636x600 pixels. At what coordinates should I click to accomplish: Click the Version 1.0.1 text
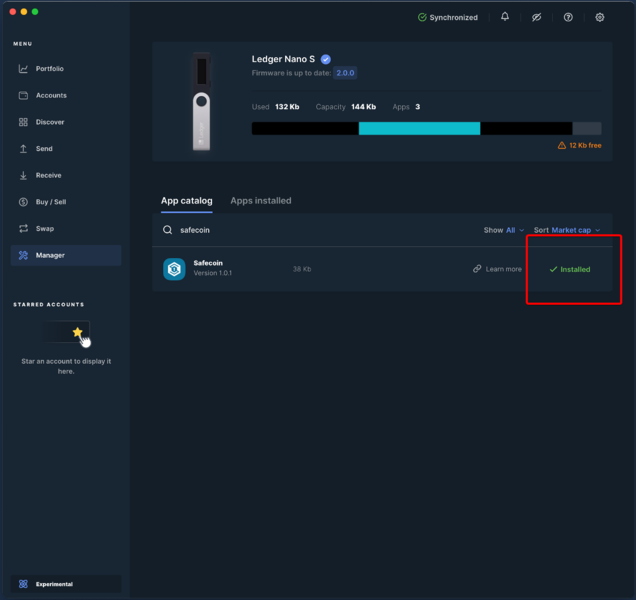(x=213, y=273)
